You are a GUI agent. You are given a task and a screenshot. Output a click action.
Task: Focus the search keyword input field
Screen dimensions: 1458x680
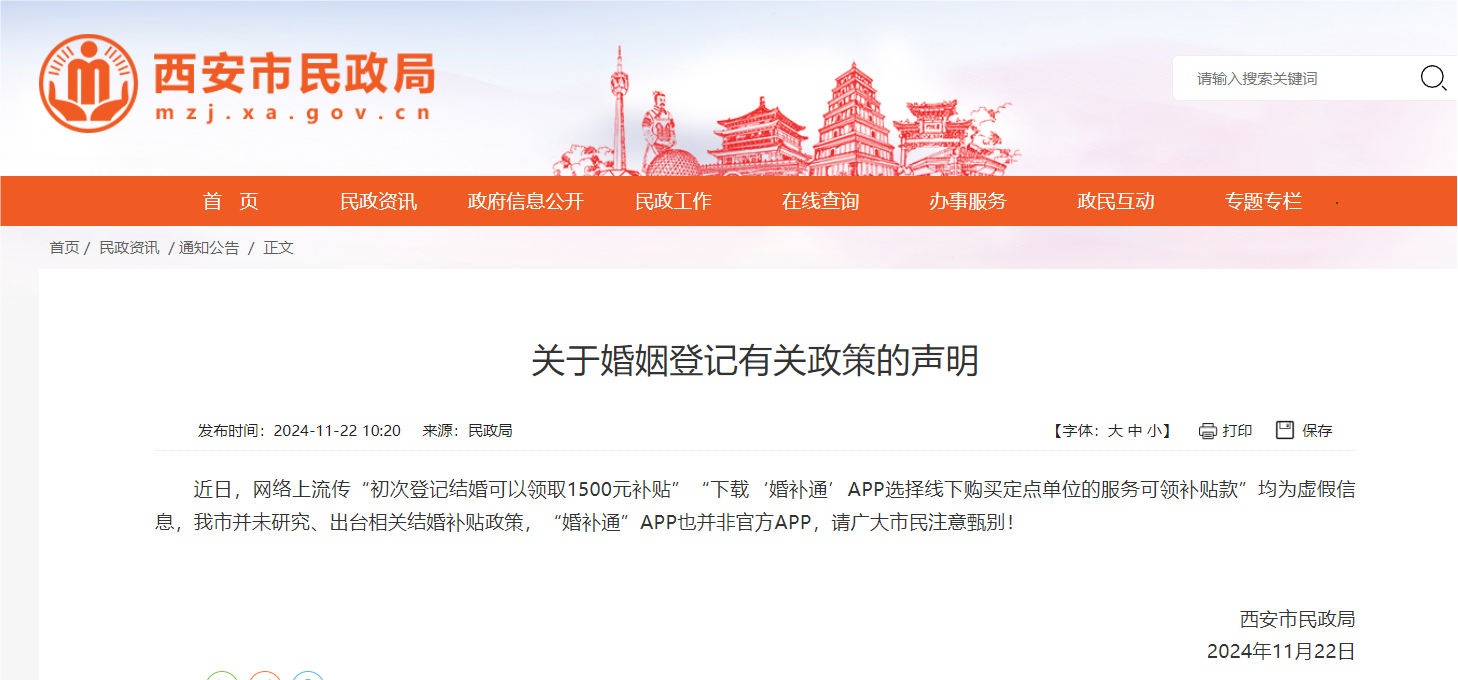click(1300, 78)
